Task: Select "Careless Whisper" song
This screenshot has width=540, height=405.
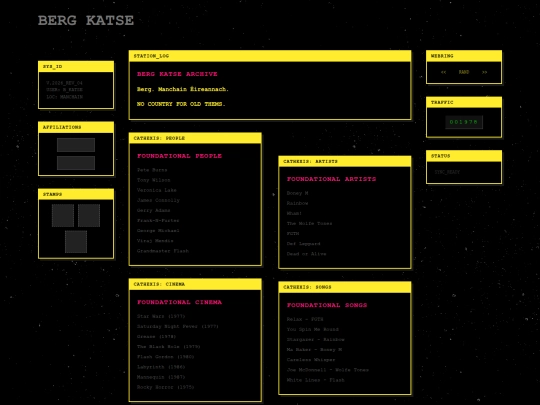Action: [x=311, y=360]
